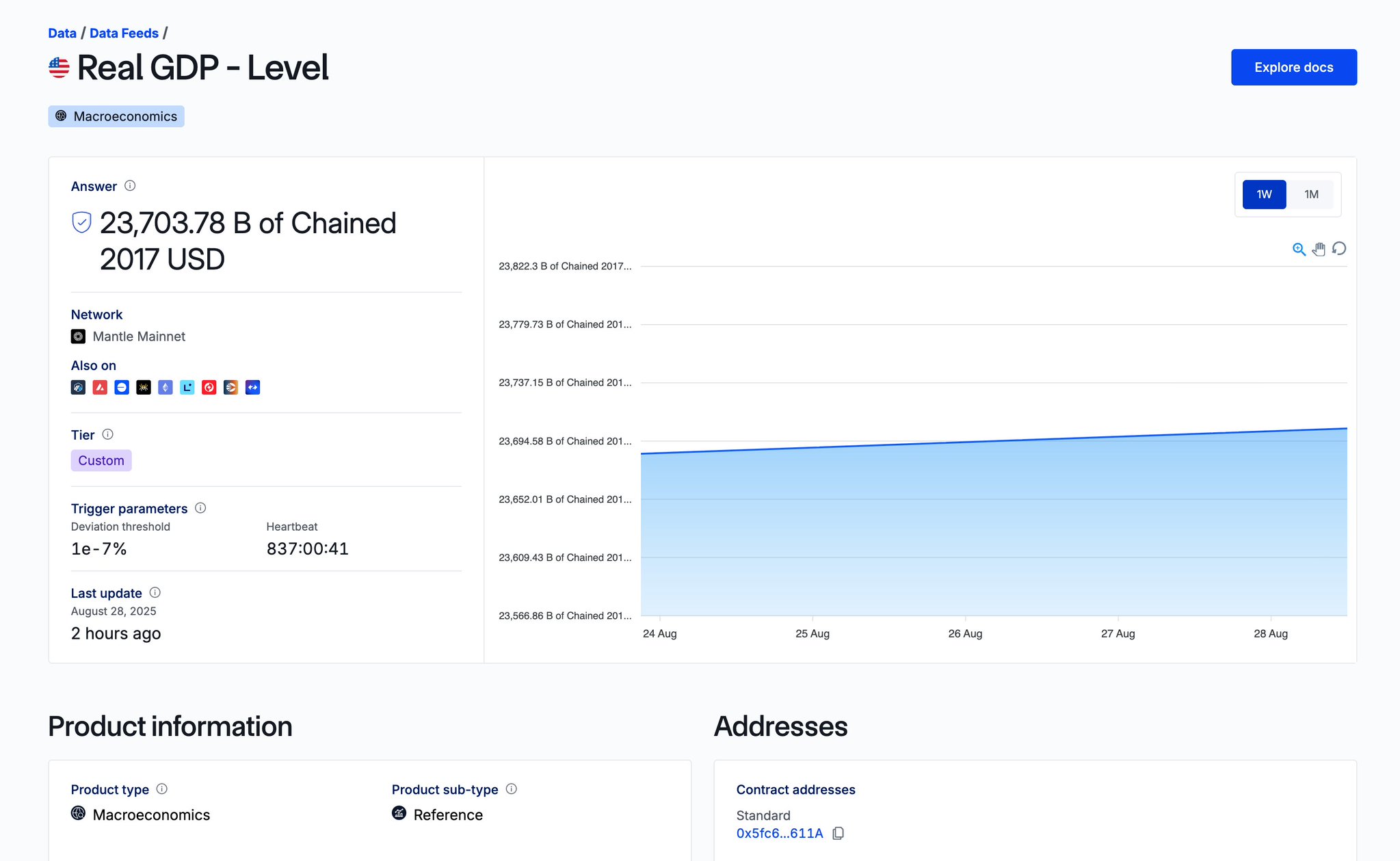Click the Custom tier badge
This screenshot has width=1400, height=861.
[101, 460]
